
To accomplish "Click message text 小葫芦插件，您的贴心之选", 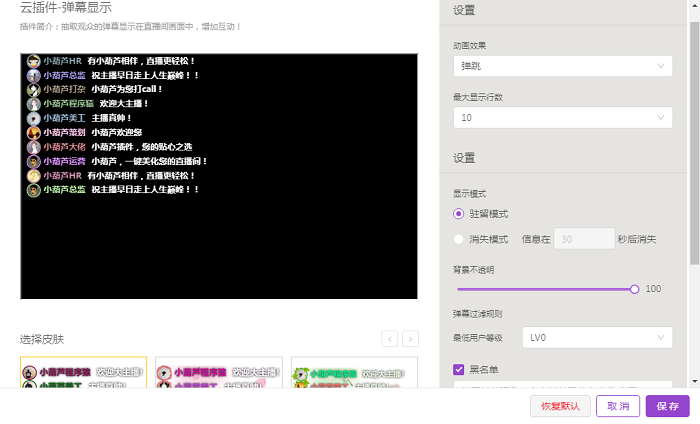I will 142,147.
